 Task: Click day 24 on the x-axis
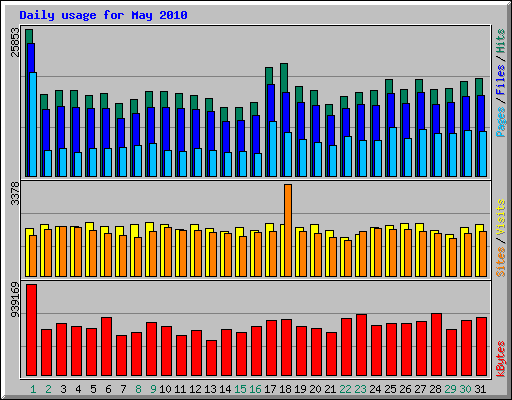pyautogui.click(x=375, y=389)
